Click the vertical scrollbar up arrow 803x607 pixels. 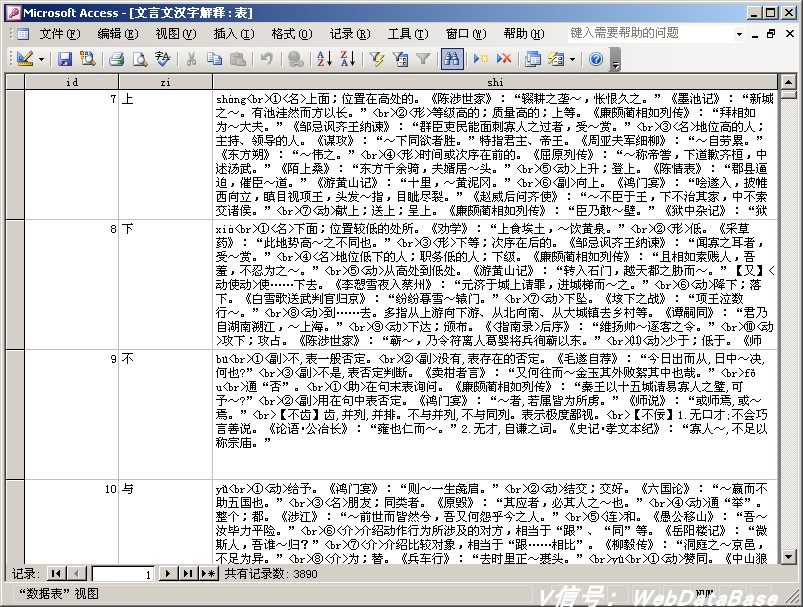point(788,81)
